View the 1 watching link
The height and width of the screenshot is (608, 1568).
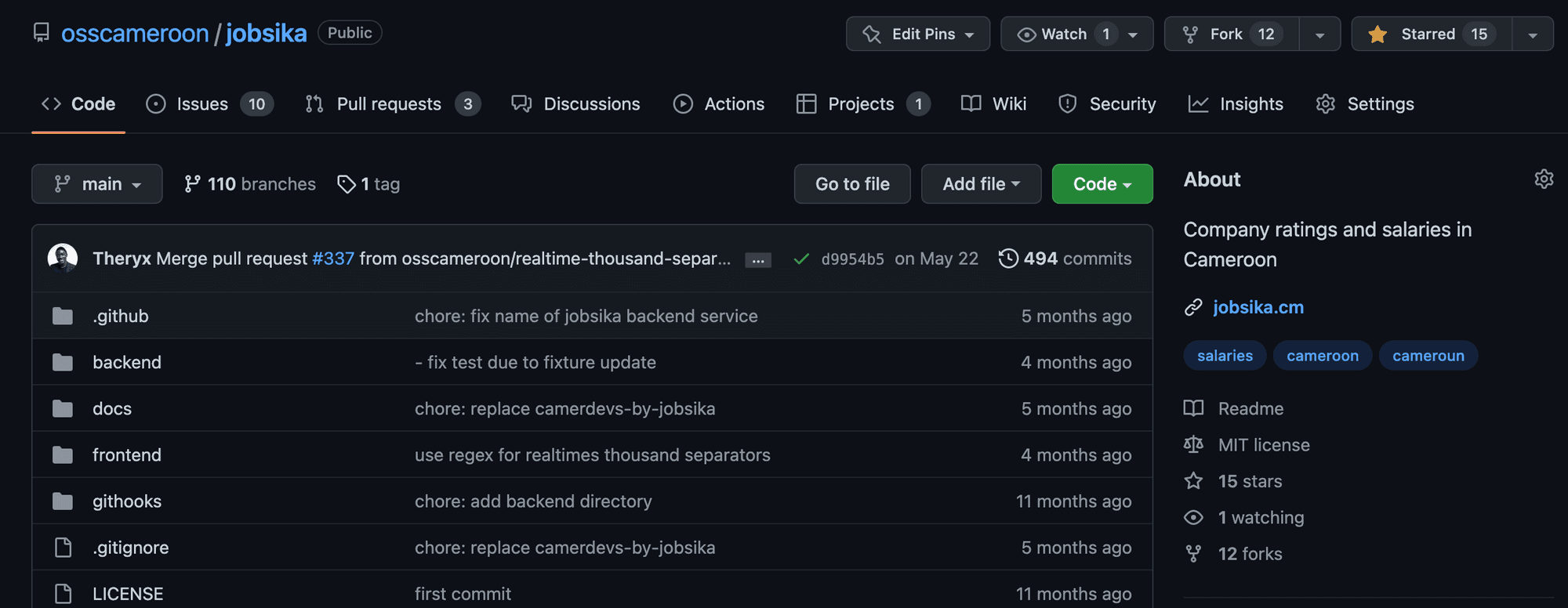[1244, 517]
